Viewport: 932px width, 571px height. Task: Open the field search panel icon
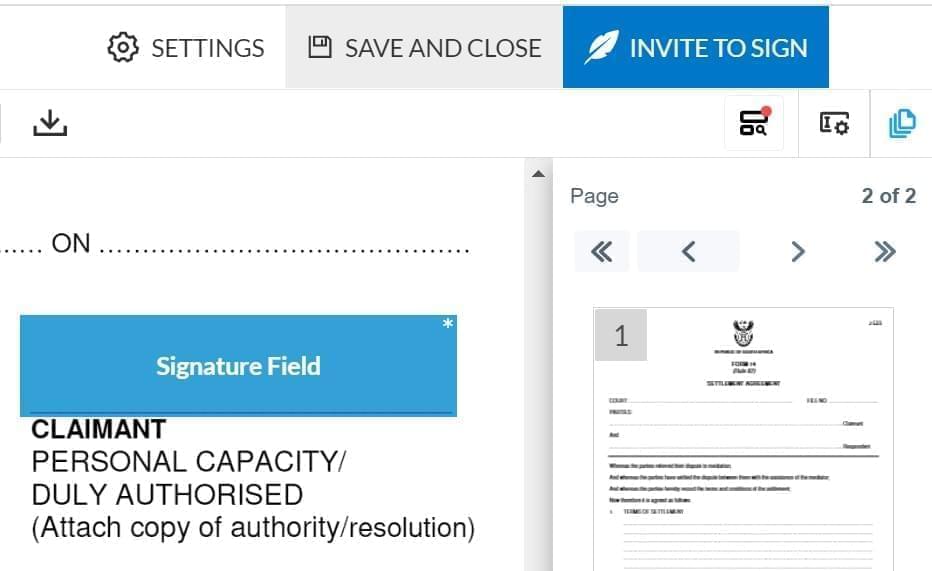754,123
